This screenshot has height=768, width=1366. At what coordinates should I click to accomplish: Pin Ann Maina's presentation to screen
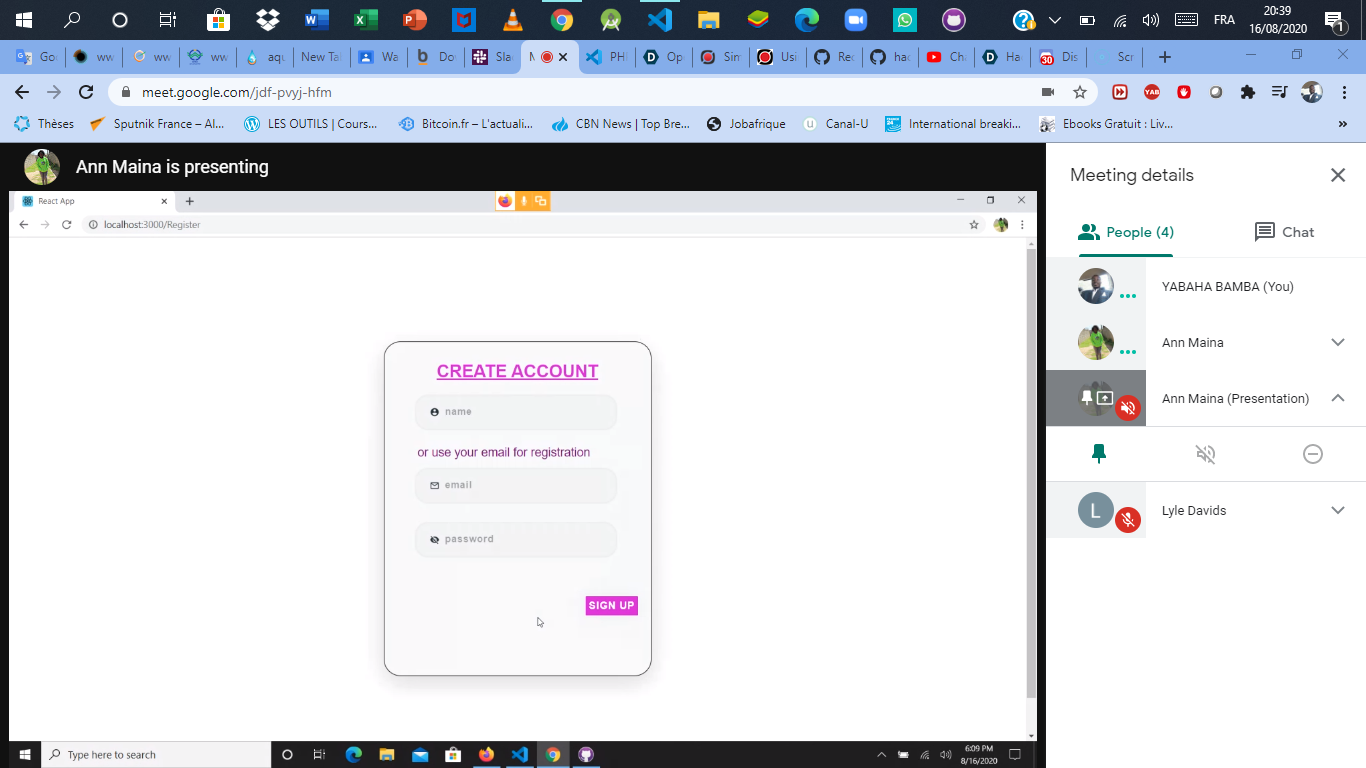[x=1099, y=454]
